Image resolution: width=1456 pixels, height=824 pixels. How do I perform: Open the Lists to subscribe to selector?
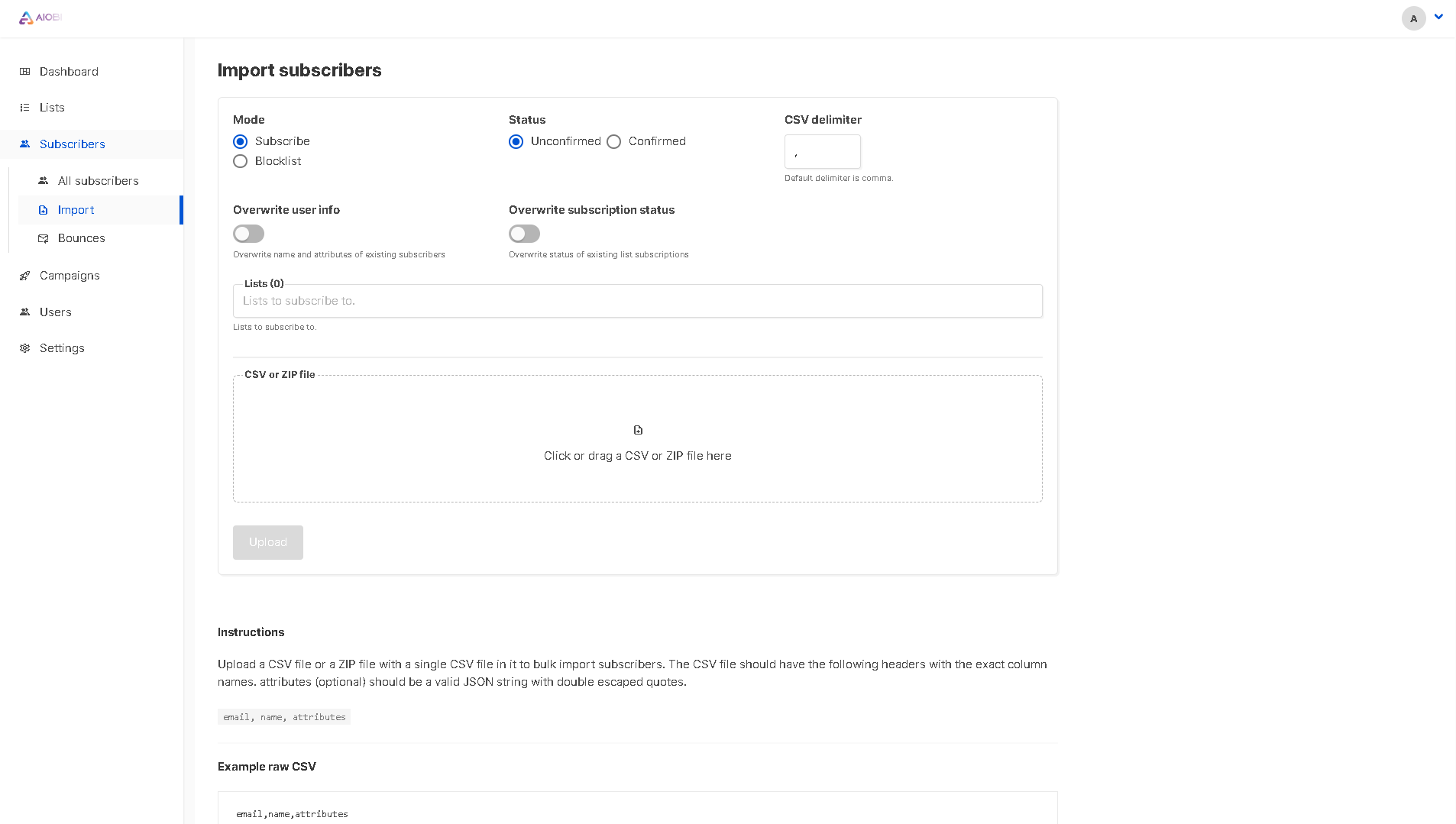[x=637, y=301]
